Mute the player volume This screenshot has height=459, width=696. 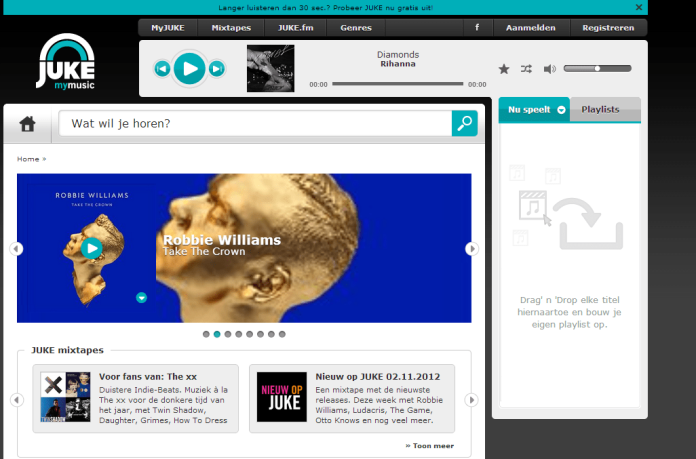(550, 69)
